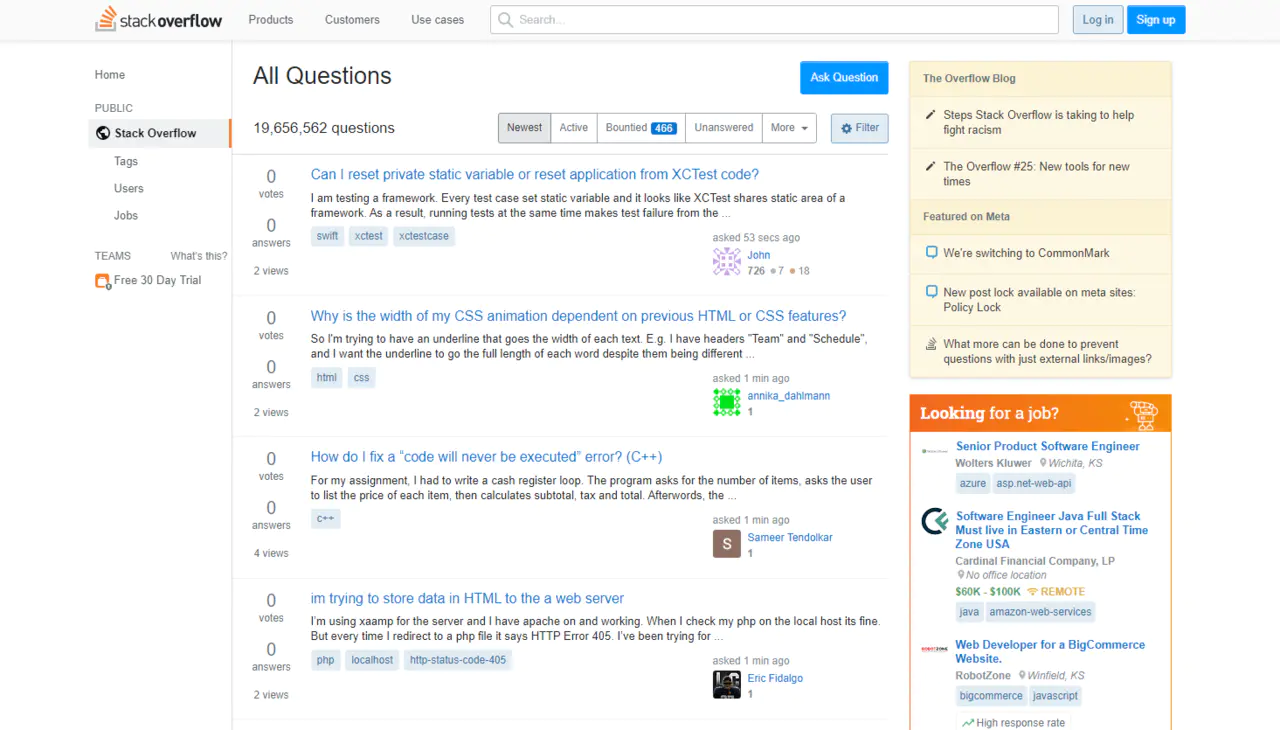This screenshot has height=730, width=1280.
Task: Open Jobs in the sidebar
Action: 126,215
